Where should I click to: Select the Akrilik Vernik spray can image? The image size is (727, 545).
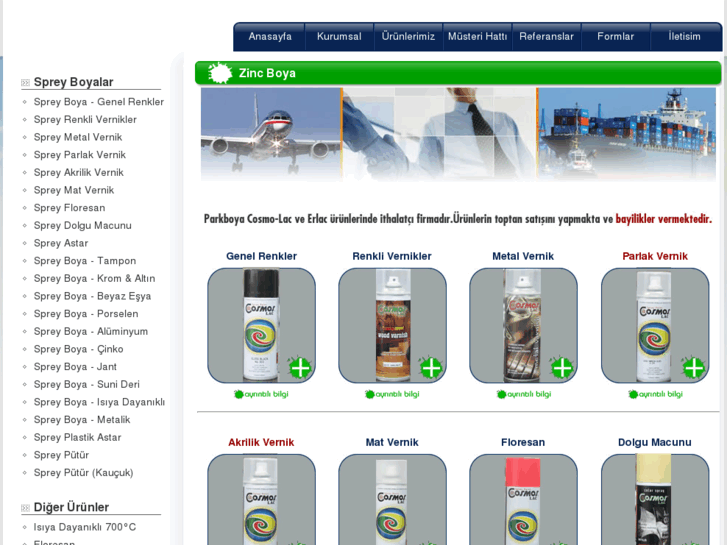point(260,501)
